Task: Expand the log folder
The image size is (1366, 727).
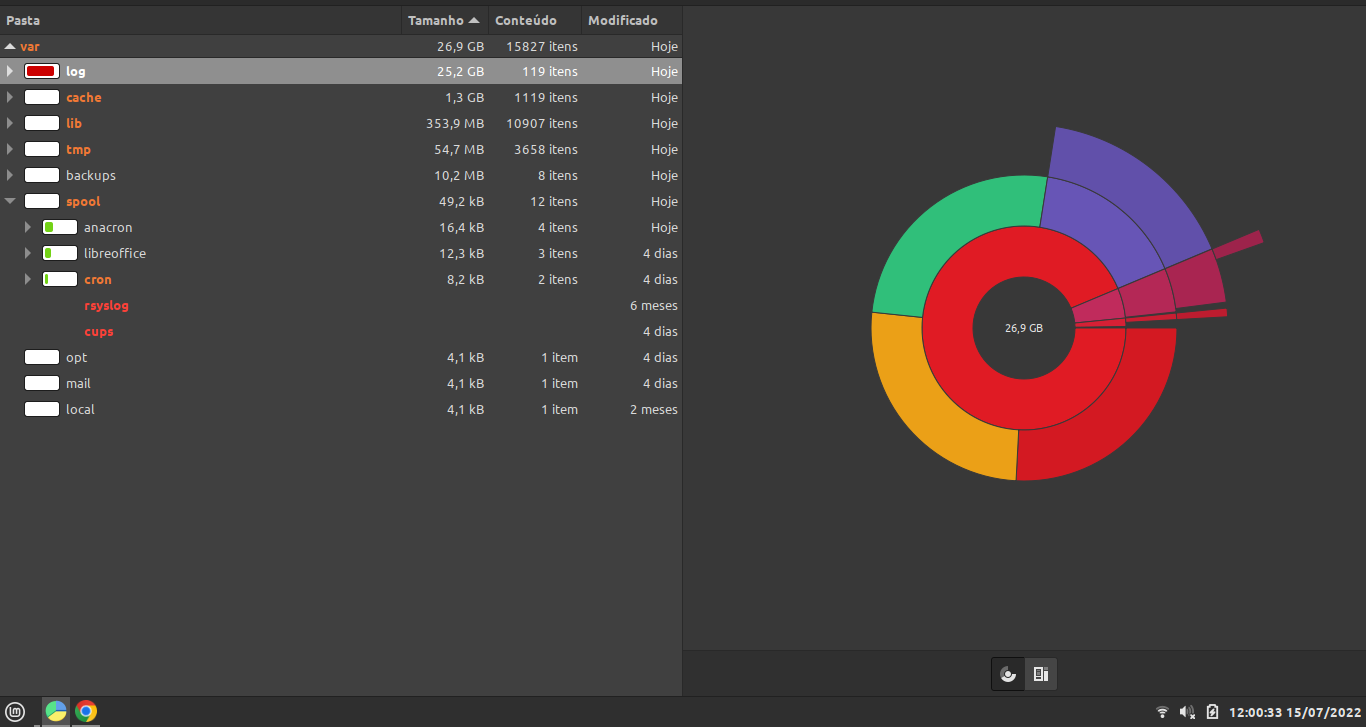Action: (10, 71)
